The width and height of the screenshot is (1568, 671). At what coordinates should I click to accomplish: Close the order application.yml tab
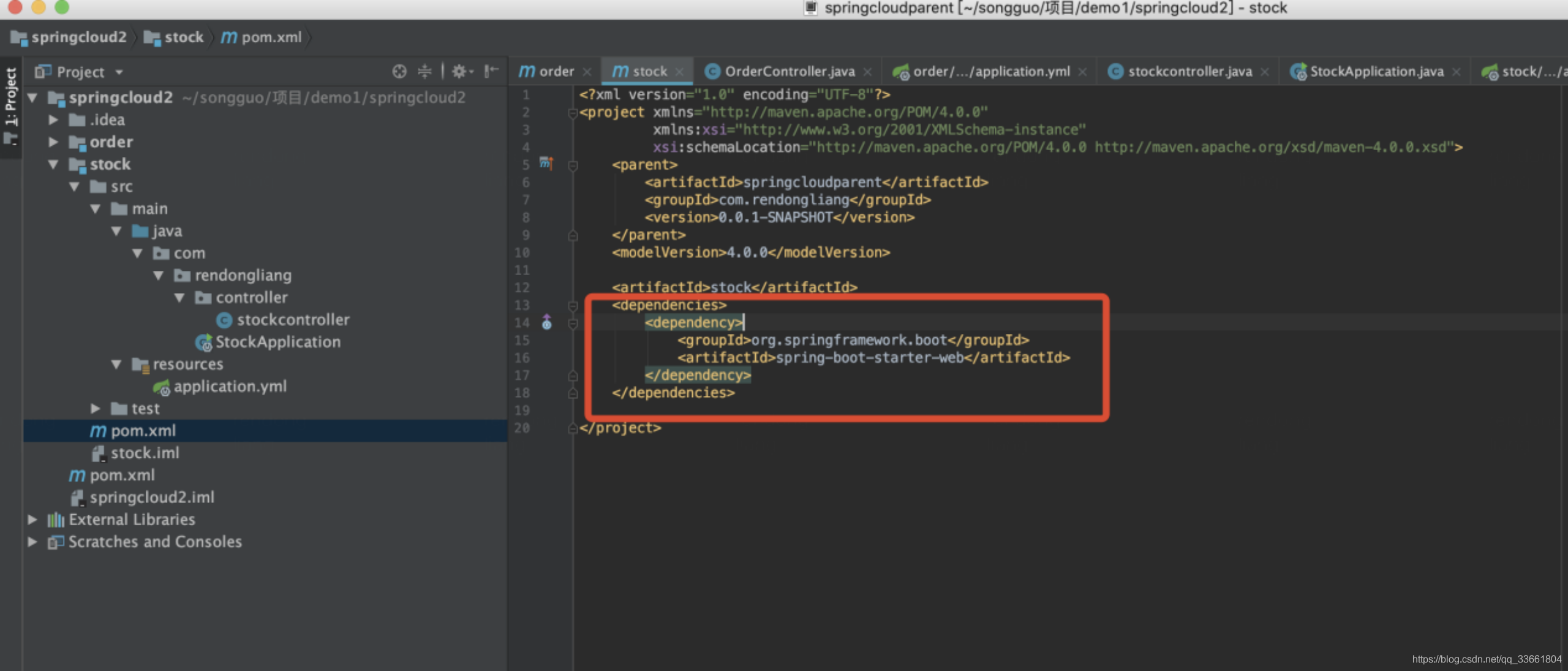(1082, 72)
